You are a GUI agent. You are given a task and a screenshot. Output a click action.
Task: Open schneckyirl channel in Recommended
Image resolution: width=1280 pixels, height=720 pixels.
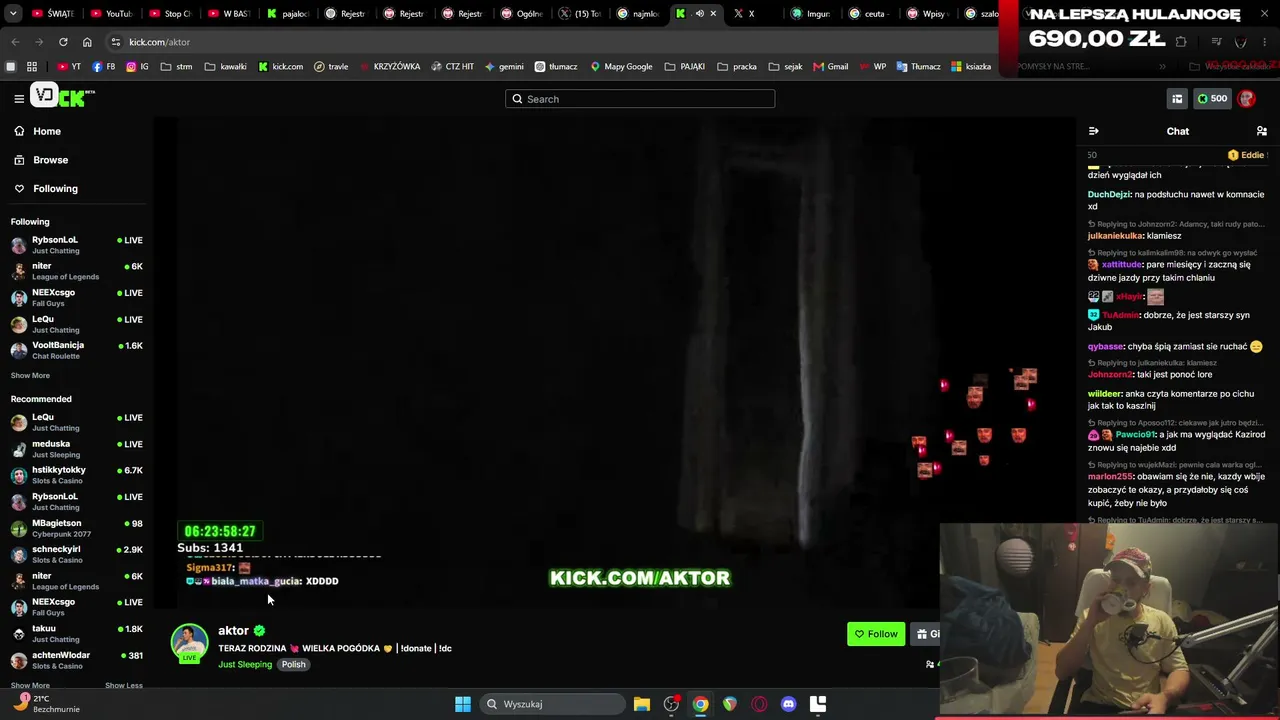76,554
